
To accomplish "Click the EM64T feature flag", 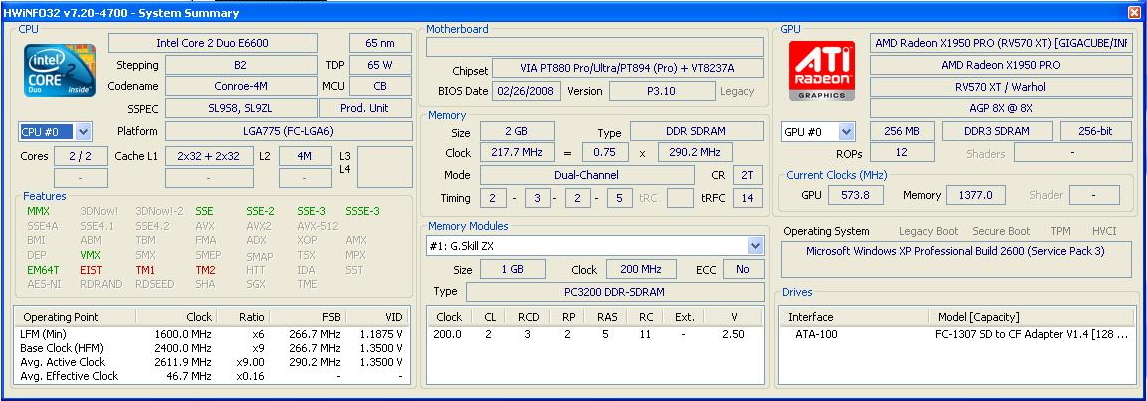I will point(42,270).
